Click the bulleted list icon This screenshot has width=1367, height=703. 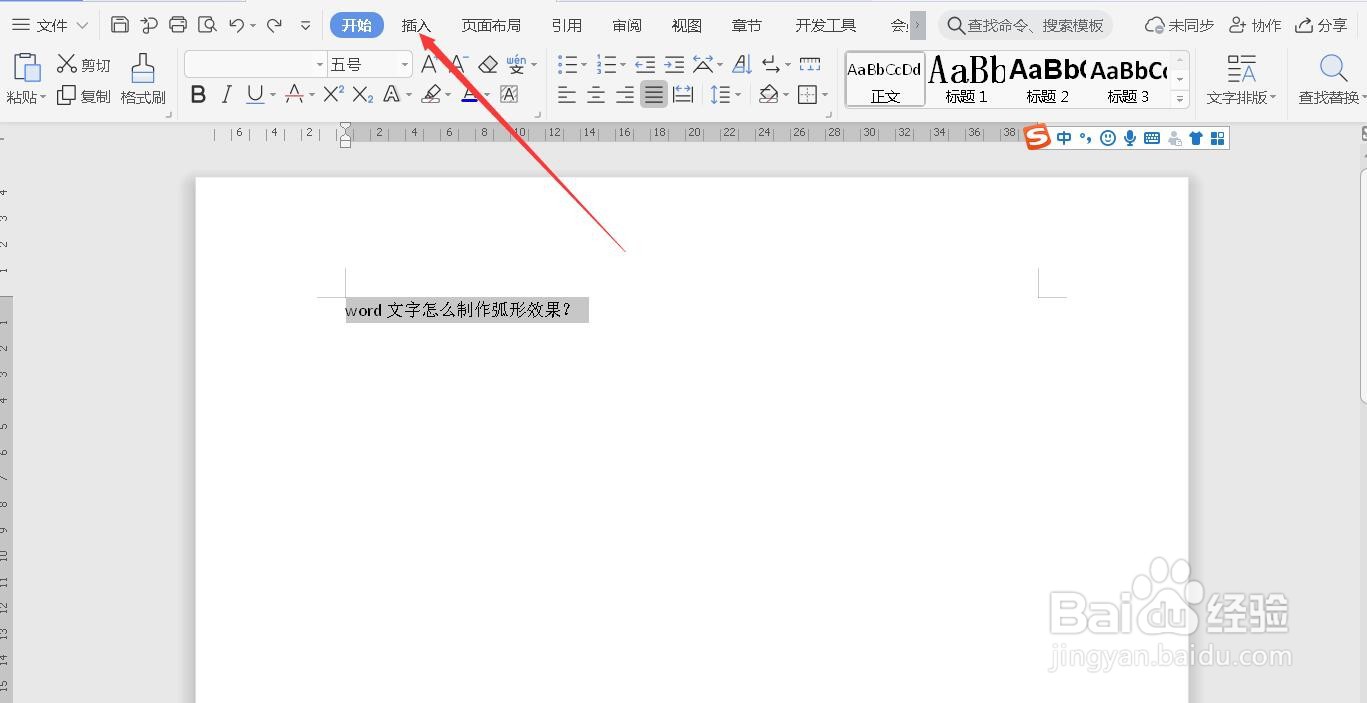567,65
